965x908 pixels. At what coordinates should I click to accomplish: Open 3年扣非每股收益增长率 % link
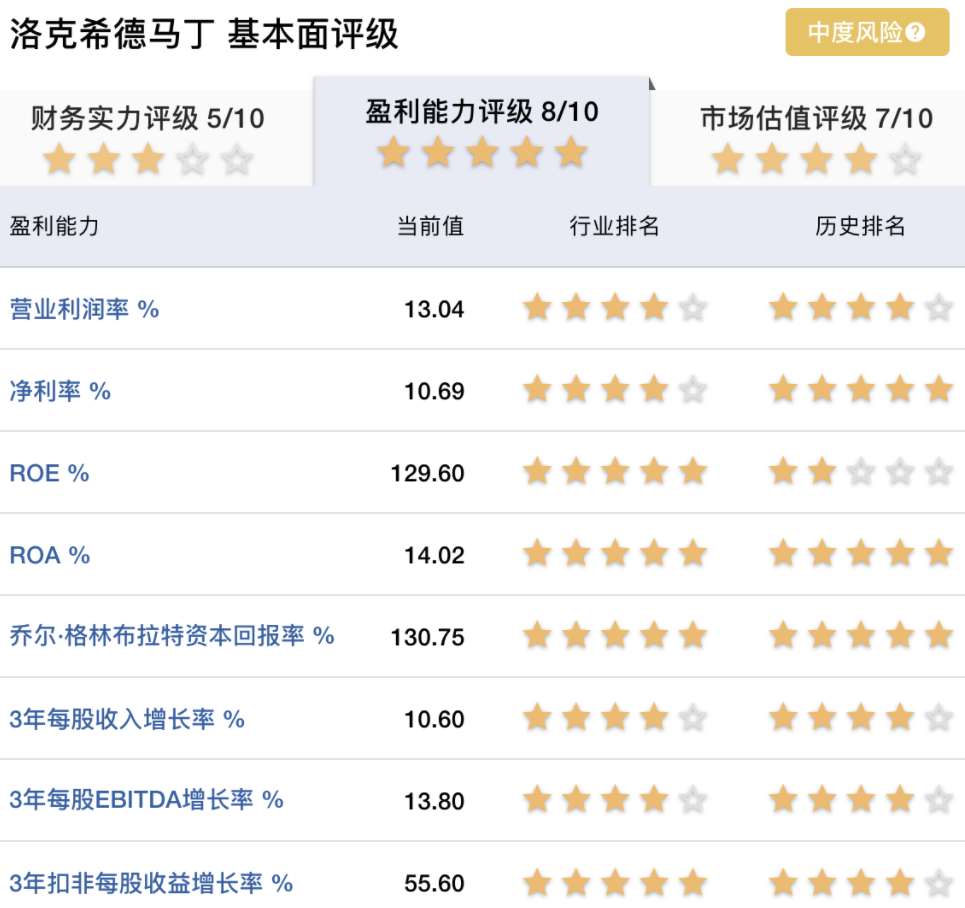151,883
